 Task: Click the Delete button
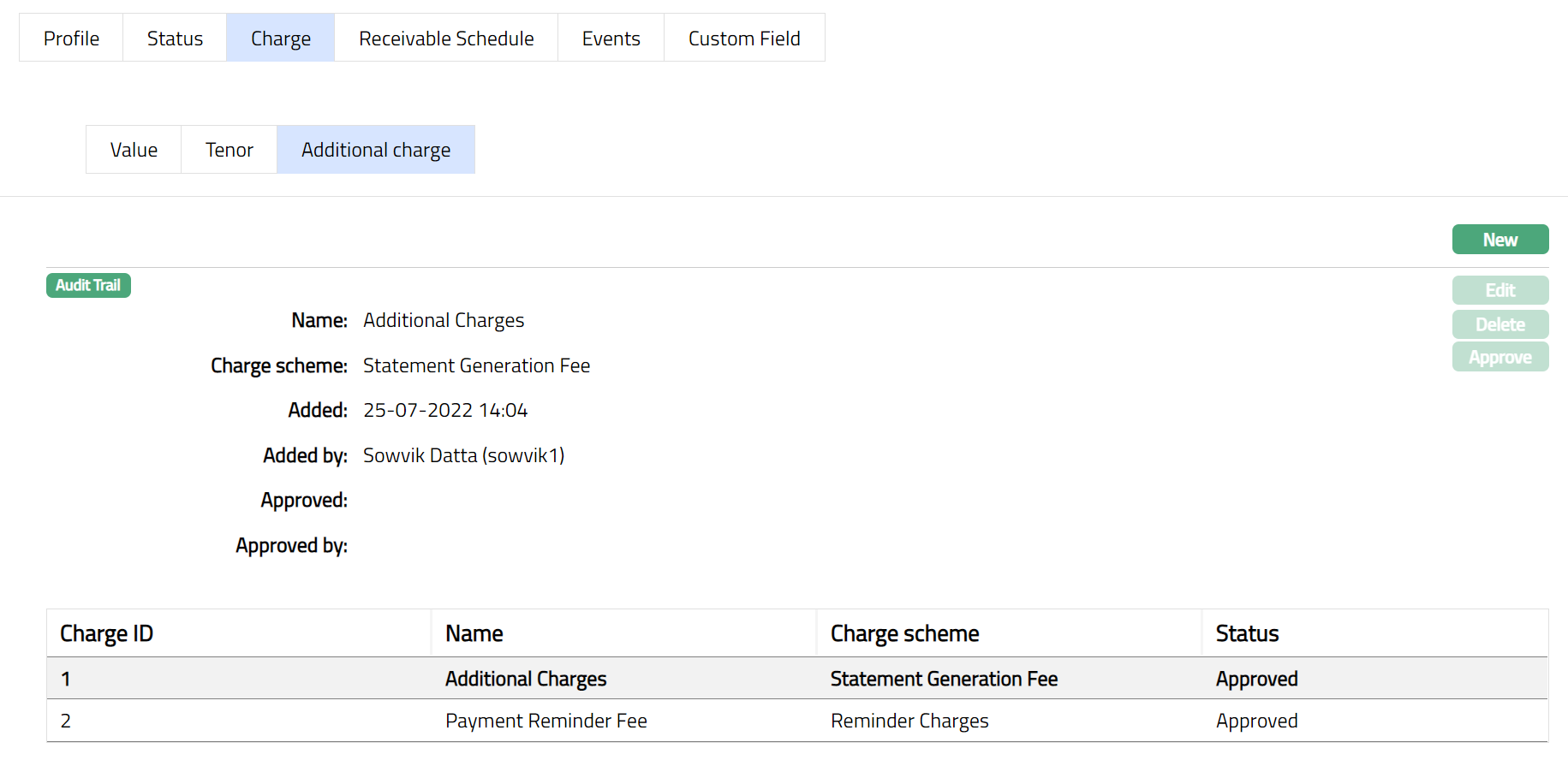pos(1499,324)
